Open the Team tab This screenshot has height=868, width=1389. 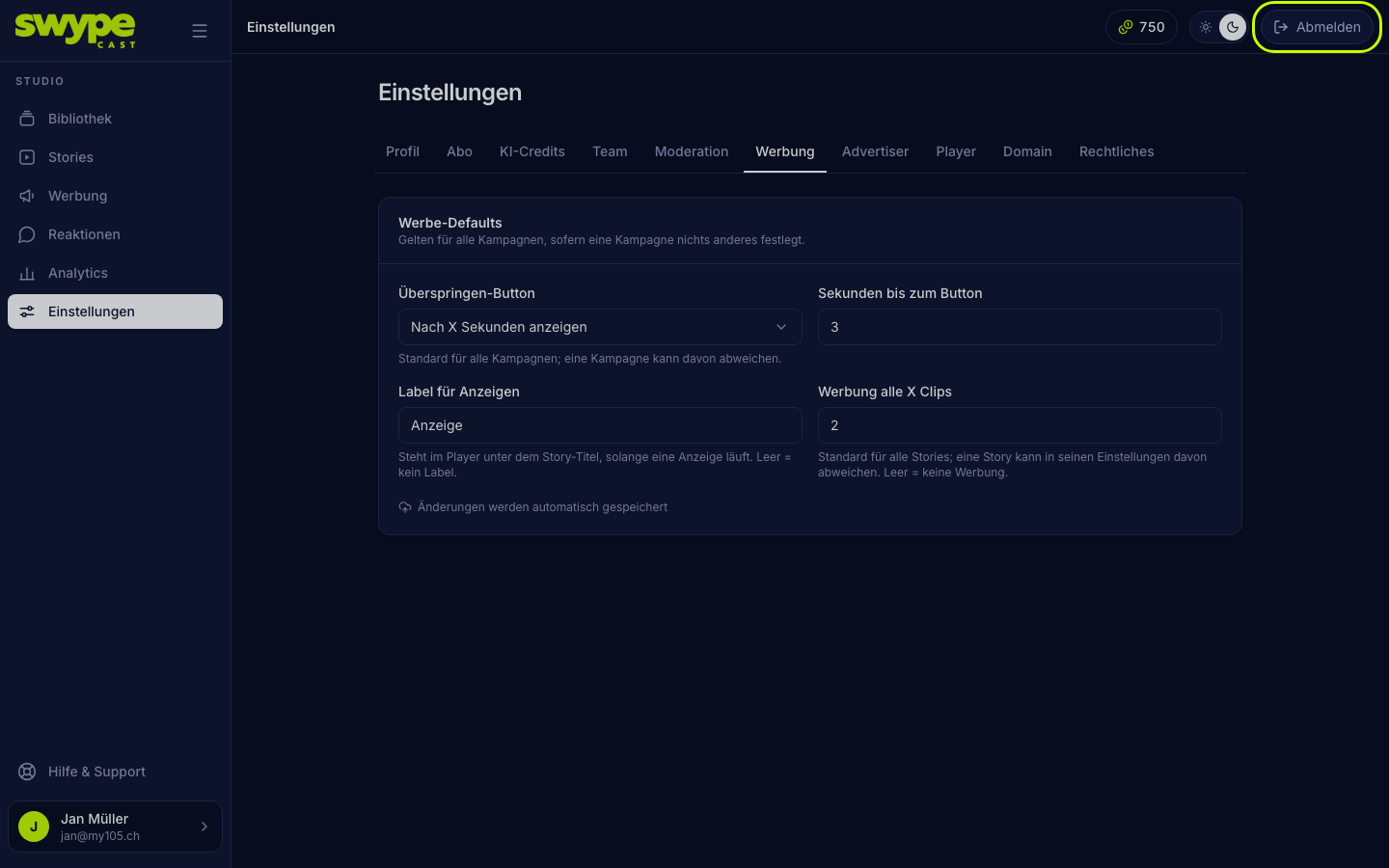pos(610,151)
